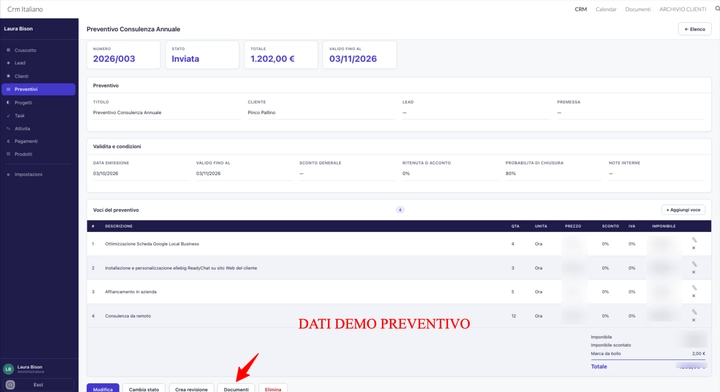Open Documenti in the top navigation
This screenshot has width=720, height=392.
pyautogui.click(x=638, y=9)
